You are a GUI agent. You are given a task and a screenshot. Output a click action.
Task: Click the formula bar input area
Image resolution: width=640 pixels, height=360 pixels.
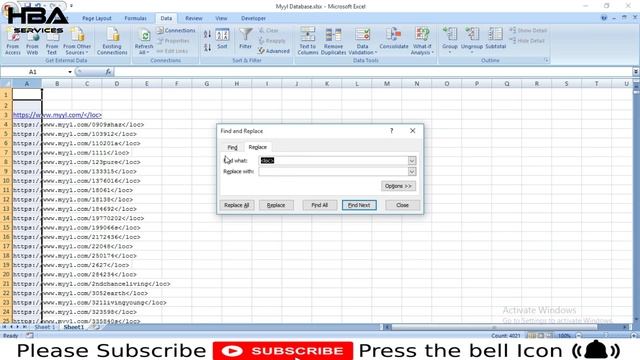point(373,72)
